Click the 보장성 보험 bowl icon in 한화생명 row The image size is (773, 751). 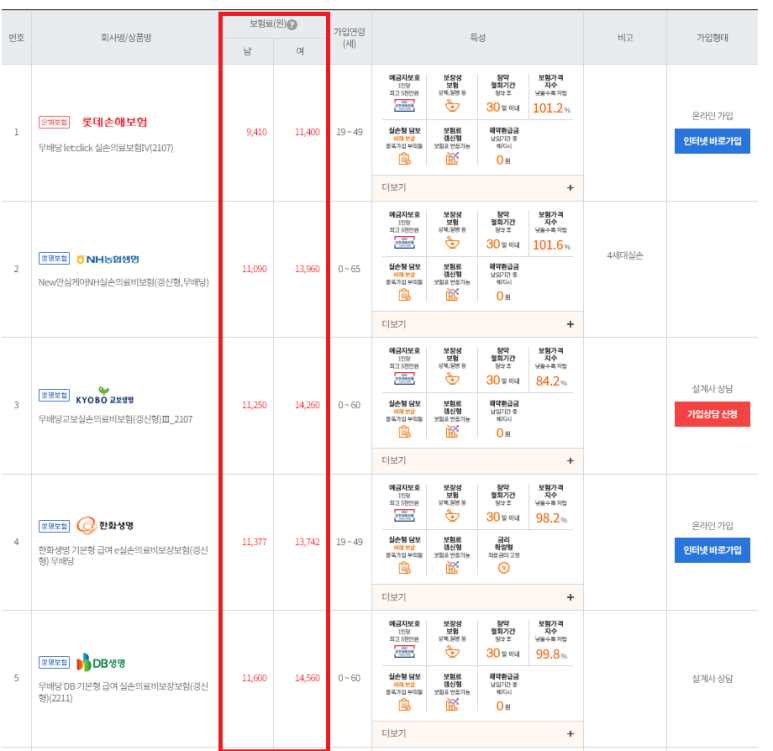coord(452,515)
